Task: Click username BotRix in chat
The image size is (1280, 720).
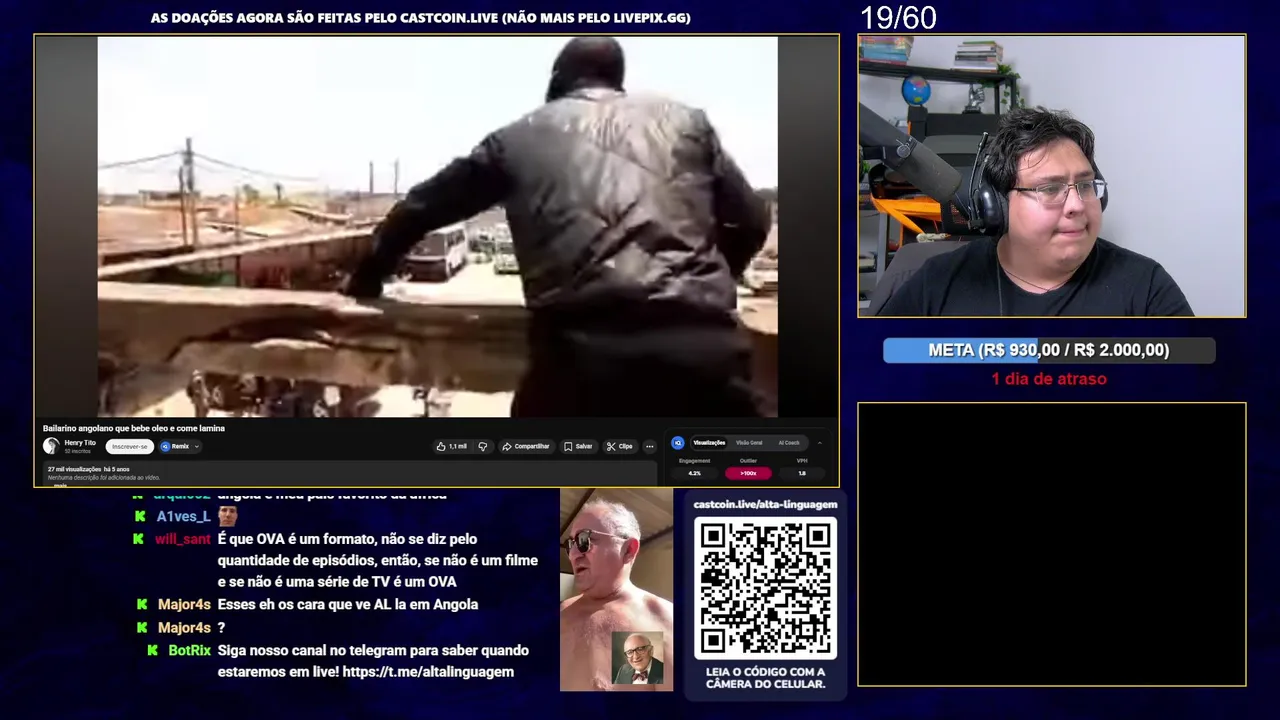Action: [x=190, y=650]
